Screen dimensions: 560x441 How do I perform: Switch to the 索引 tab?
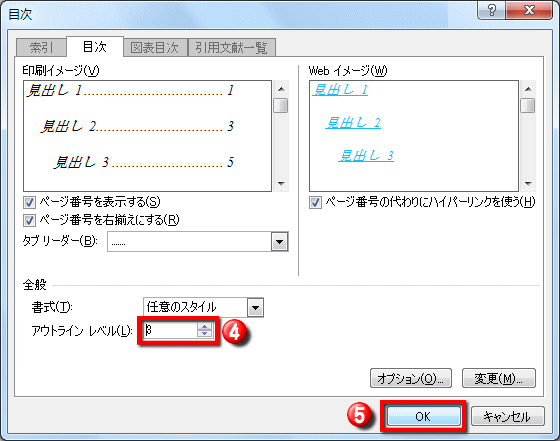[41, 47]
